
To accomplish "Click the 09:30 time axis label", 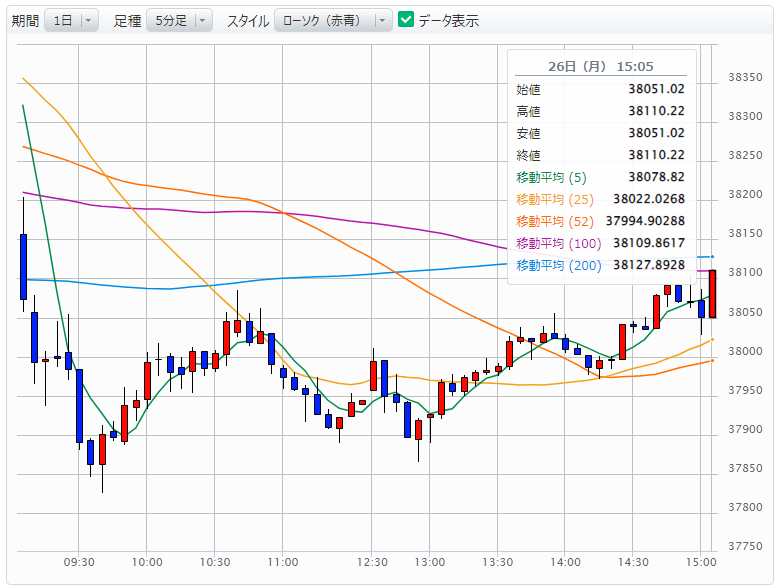I will [79, 562].
